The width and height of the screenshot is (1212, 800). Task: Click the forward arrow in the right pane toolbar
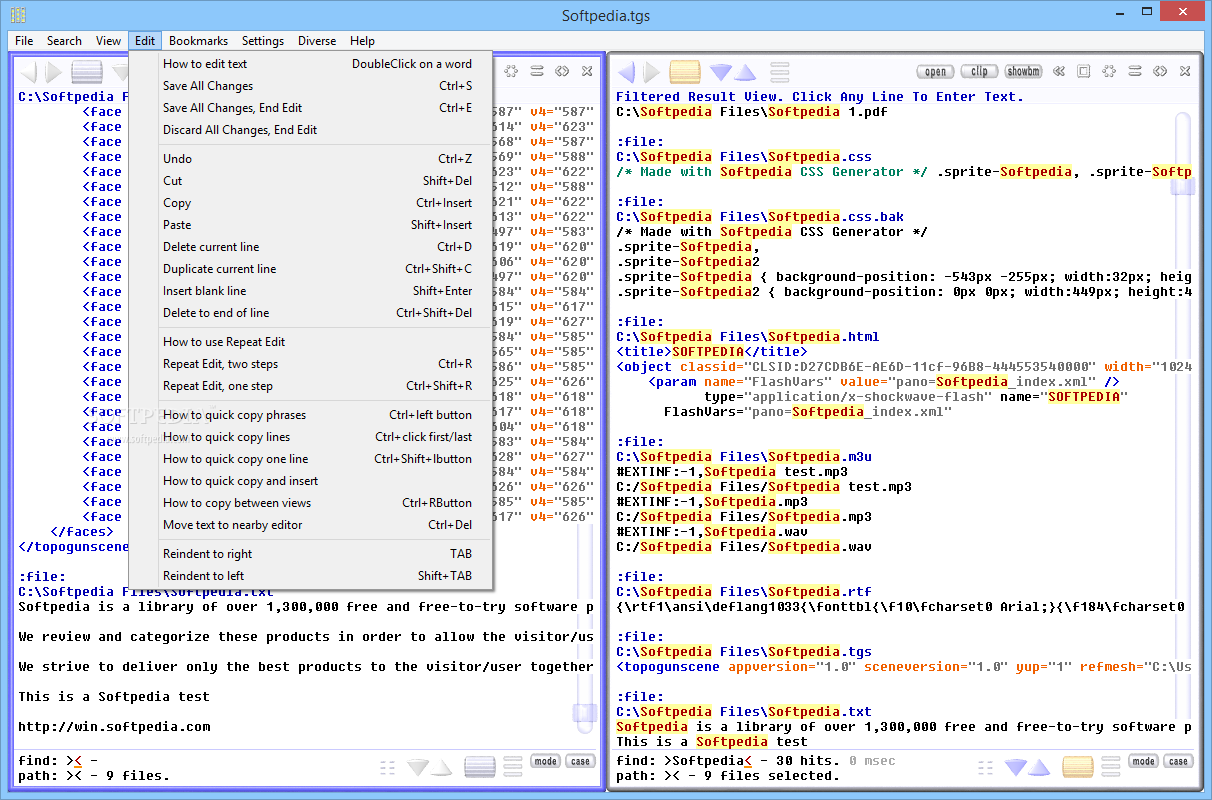click(652, 72)
